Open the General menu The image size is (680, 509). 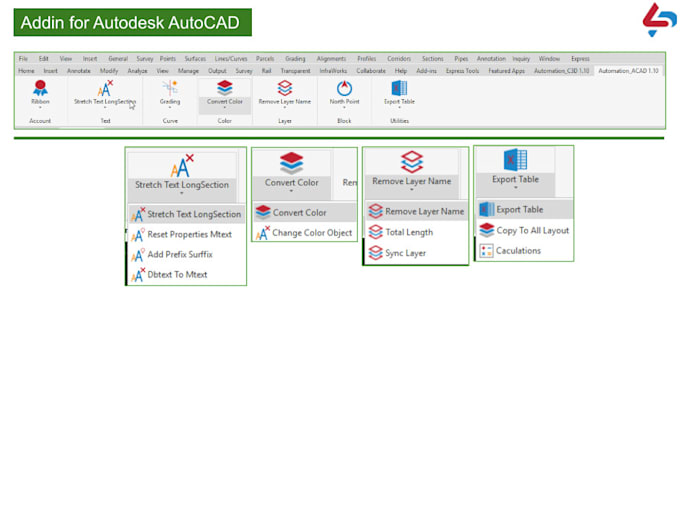tap(118, 59)
